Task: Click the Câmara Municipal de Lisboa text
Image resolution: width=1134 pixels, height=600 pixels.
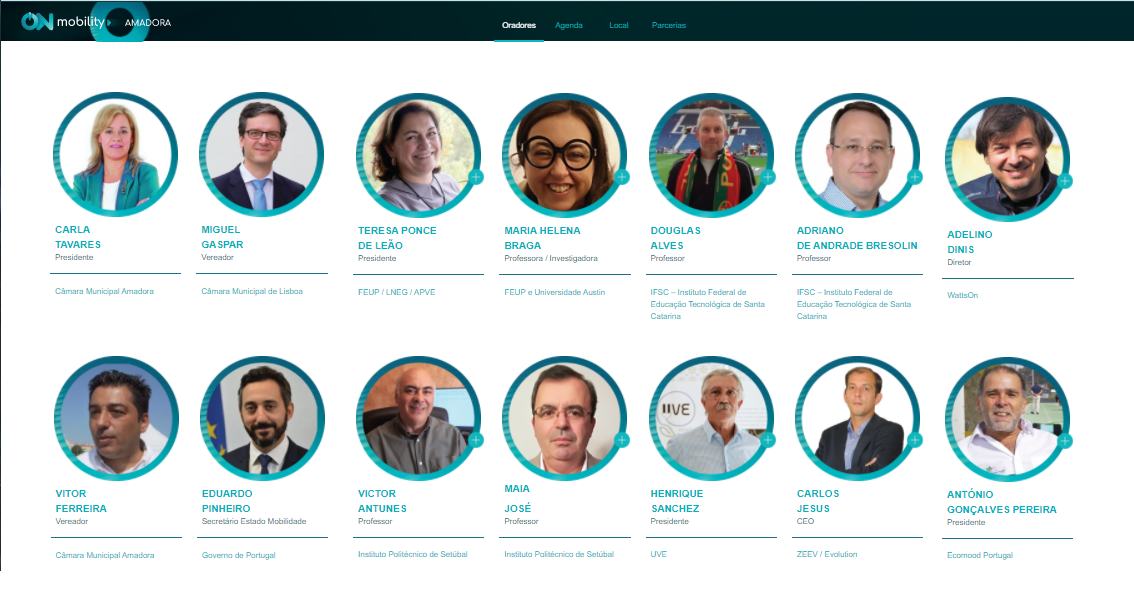Action: pyautogui.click(x=252, y=291)
